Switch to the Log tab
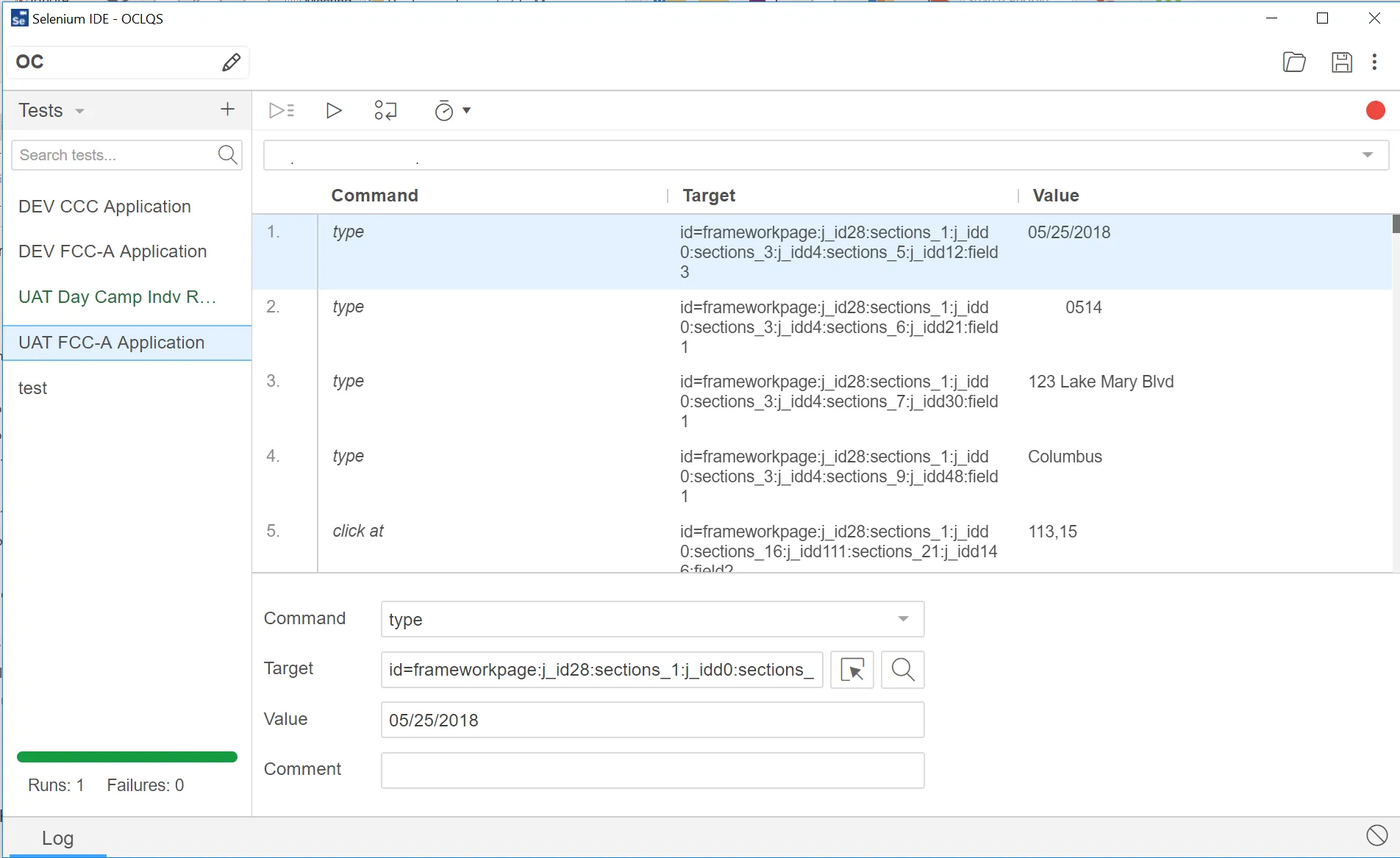The width and height of the screenshot is (1400, 858). [57, 838]
